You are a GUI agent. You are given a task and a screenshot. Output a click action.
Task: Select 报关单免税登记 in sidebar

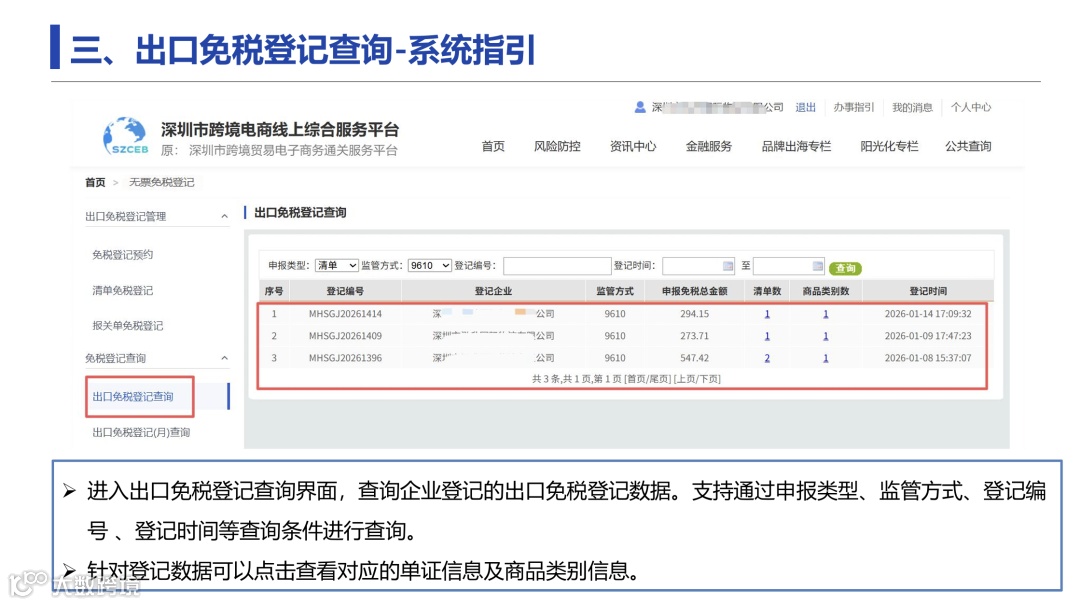127,326
